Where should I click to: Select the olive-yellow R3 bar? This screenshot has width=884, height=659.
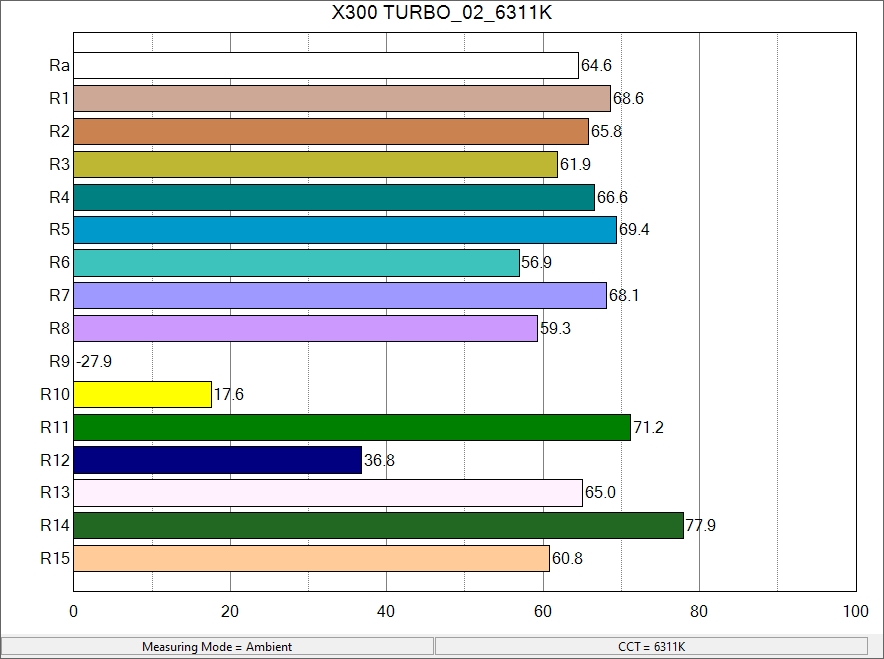coord(315,164)
